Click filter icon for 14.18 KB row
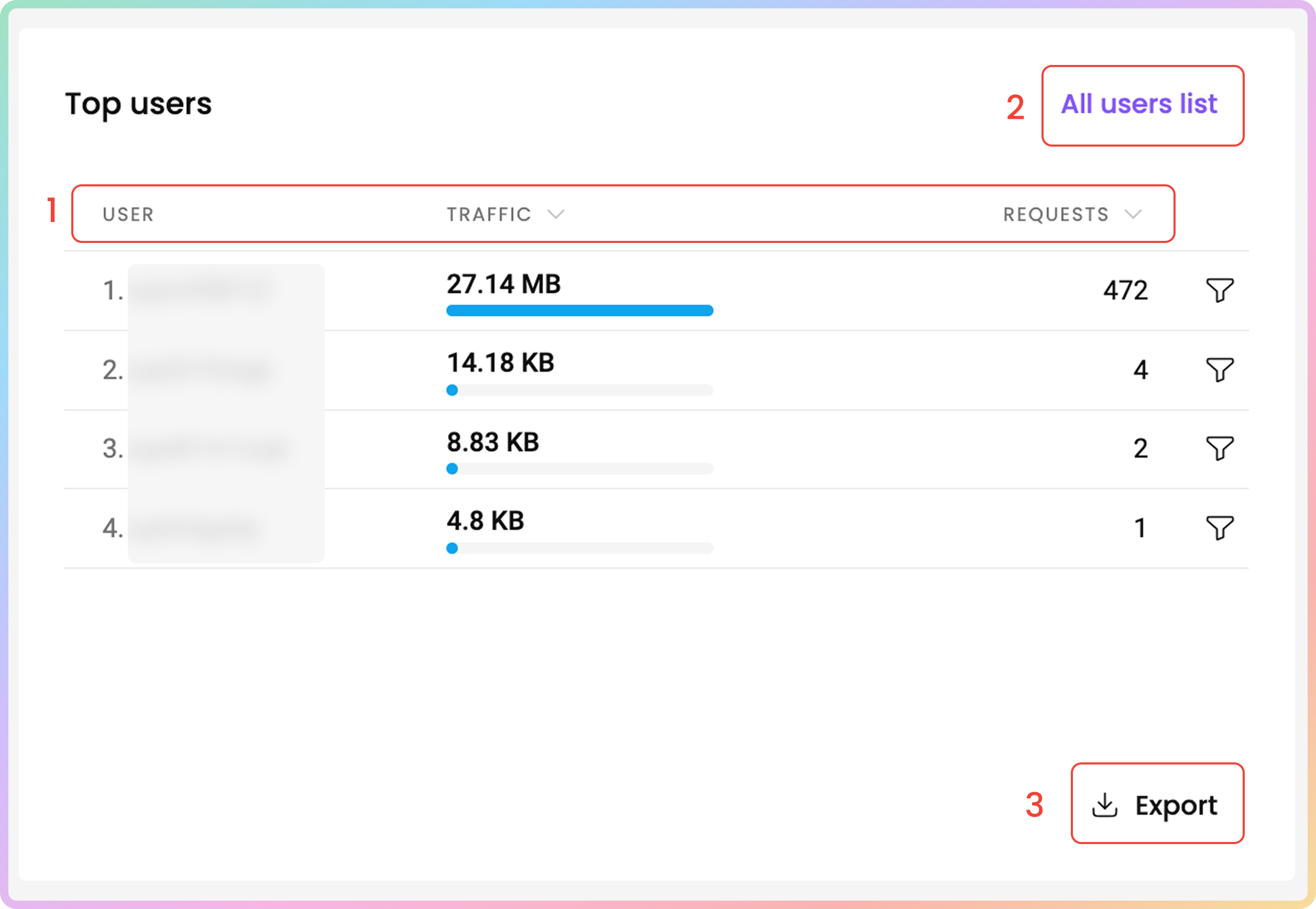 click(1219, 370)
